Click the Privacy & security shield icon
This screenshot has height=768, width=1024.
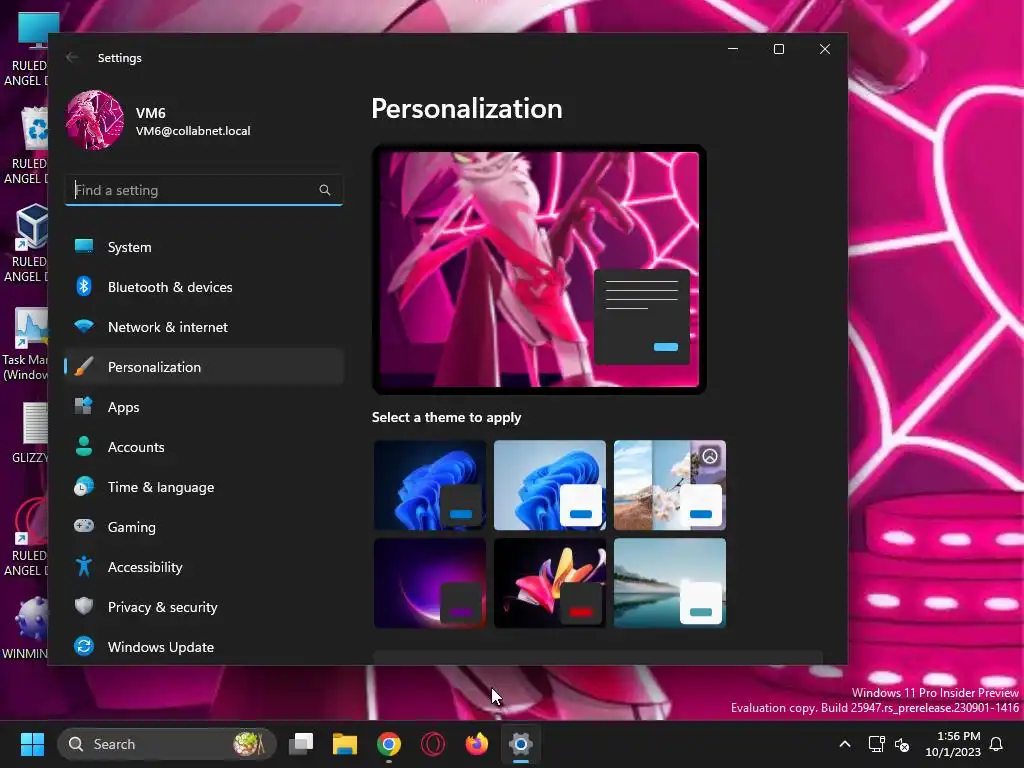click(84, 606)
